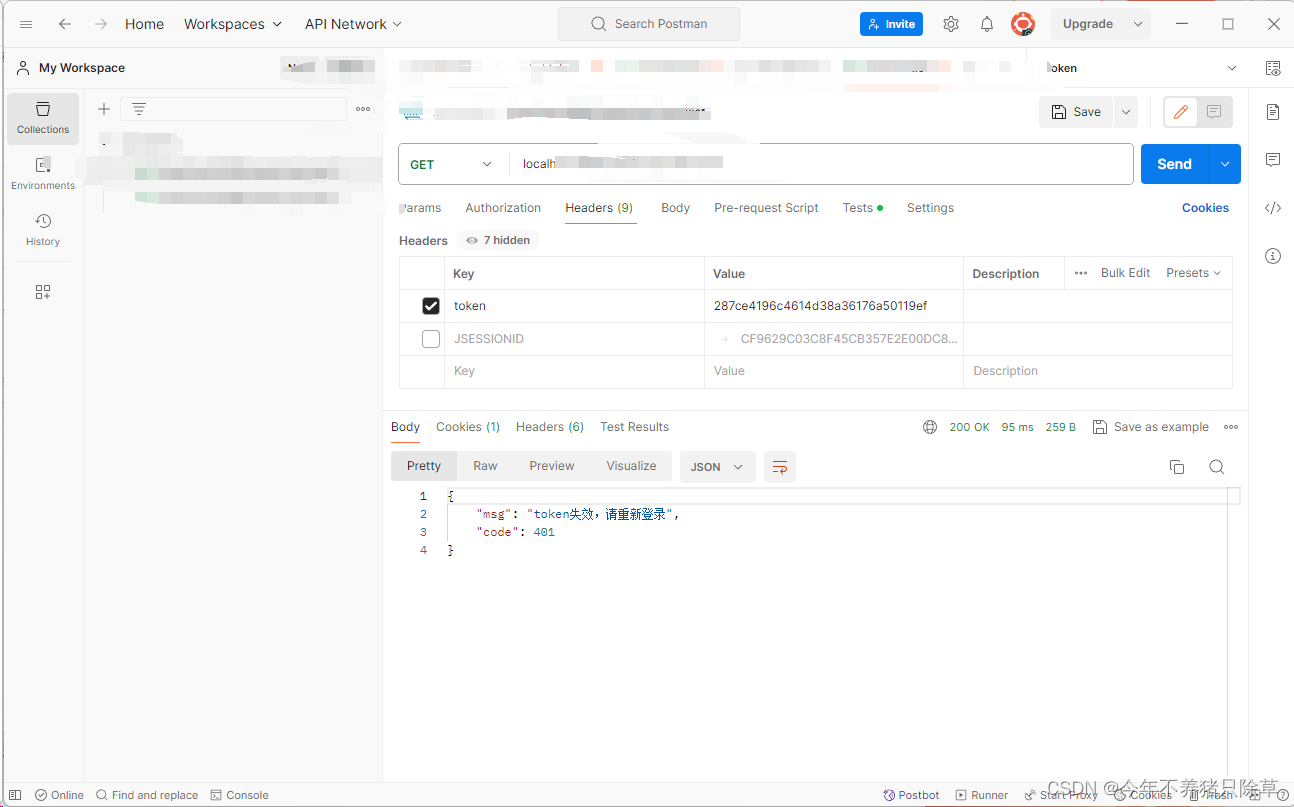The width and height of the screenshot is (1294, 807).
Task: Copy response with the copy icon
Action: [x=1177, y=467]
